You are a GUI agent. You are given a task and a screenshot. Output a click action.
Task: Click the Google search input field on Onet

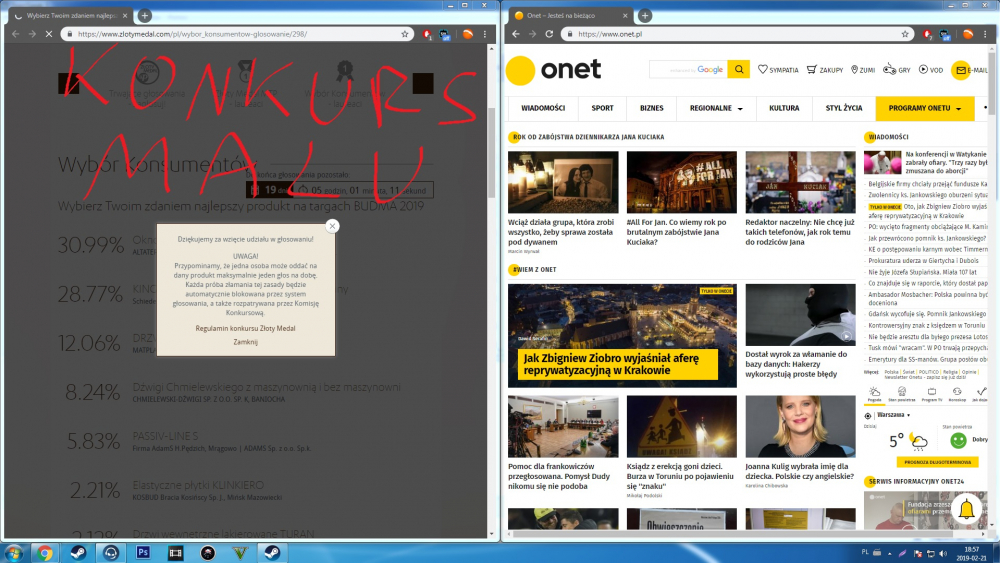687,69
